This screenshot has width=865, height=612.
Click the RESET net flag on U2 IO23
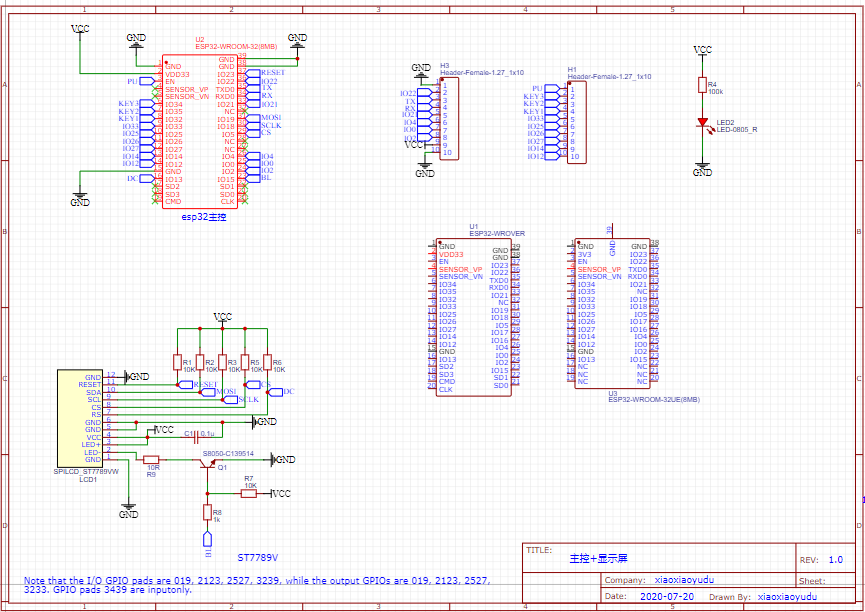click(265, 73)
